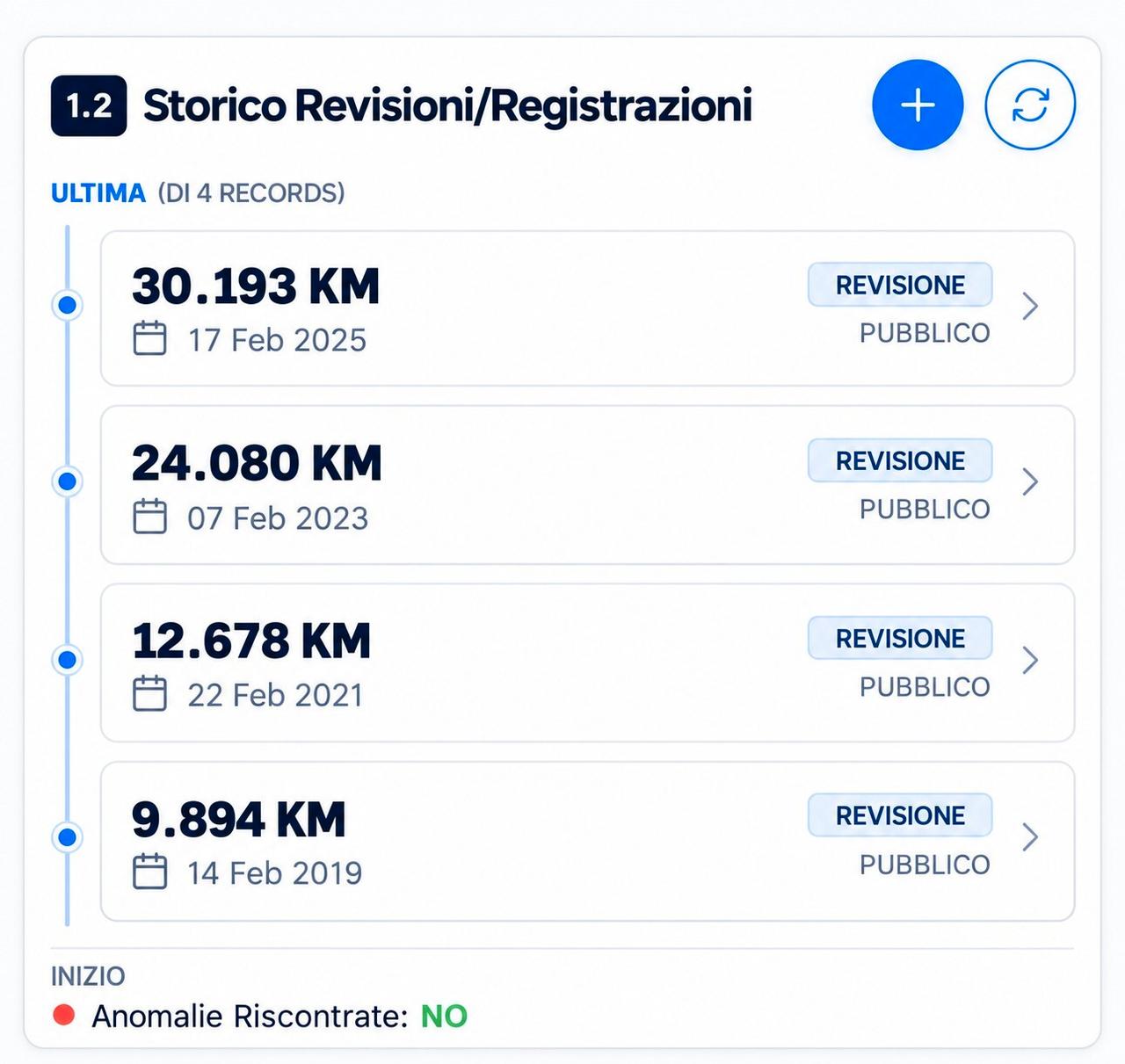Click the 1.2 section number badge

pyautogui.click(x=89, y=106)
